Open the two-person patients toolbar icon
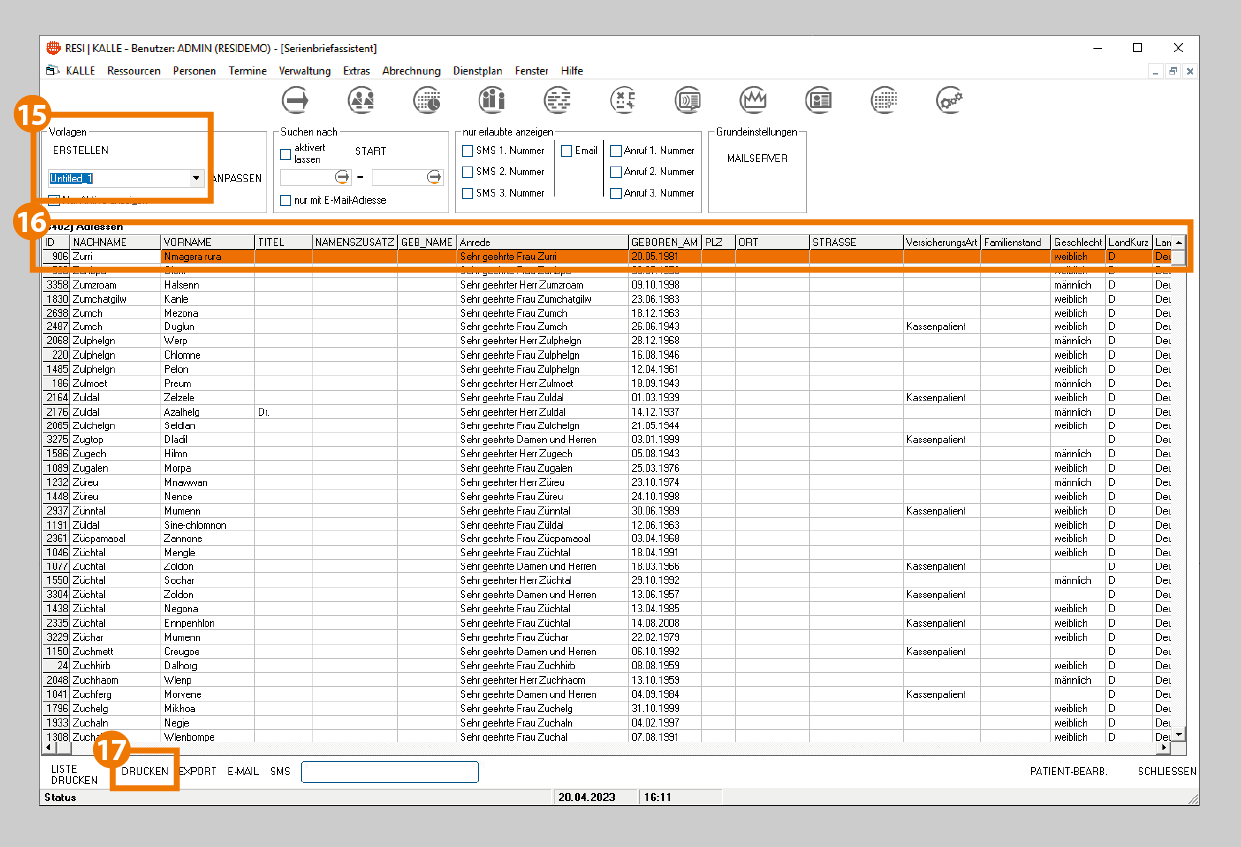 [361, 99]
